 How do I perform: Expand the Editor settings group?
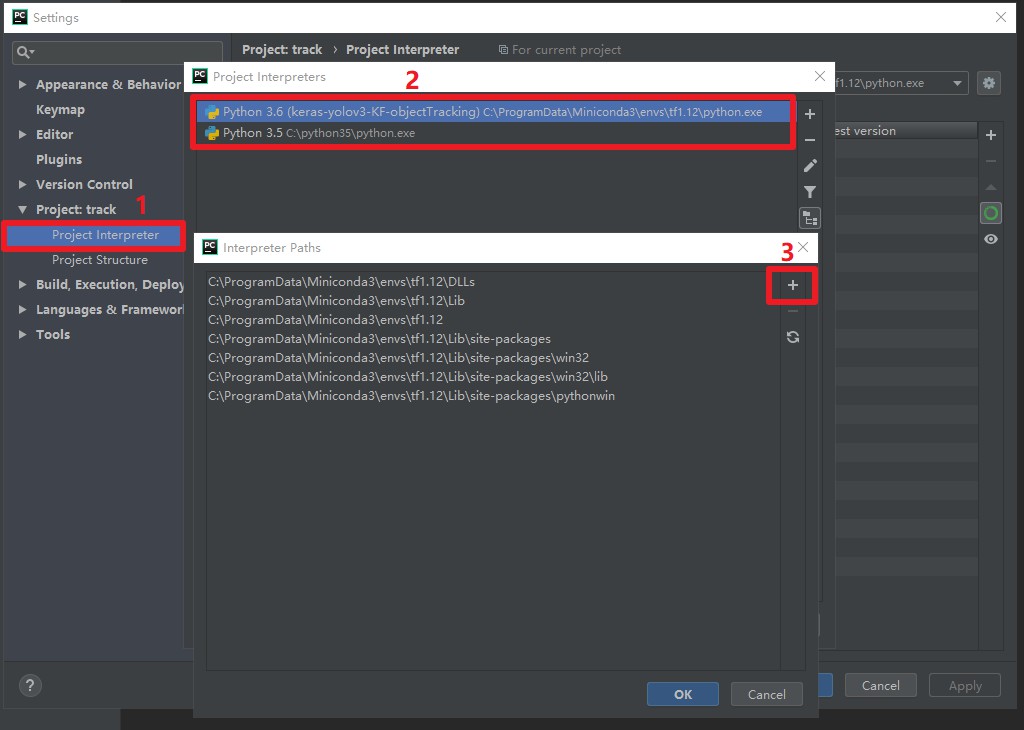[23, 135]
